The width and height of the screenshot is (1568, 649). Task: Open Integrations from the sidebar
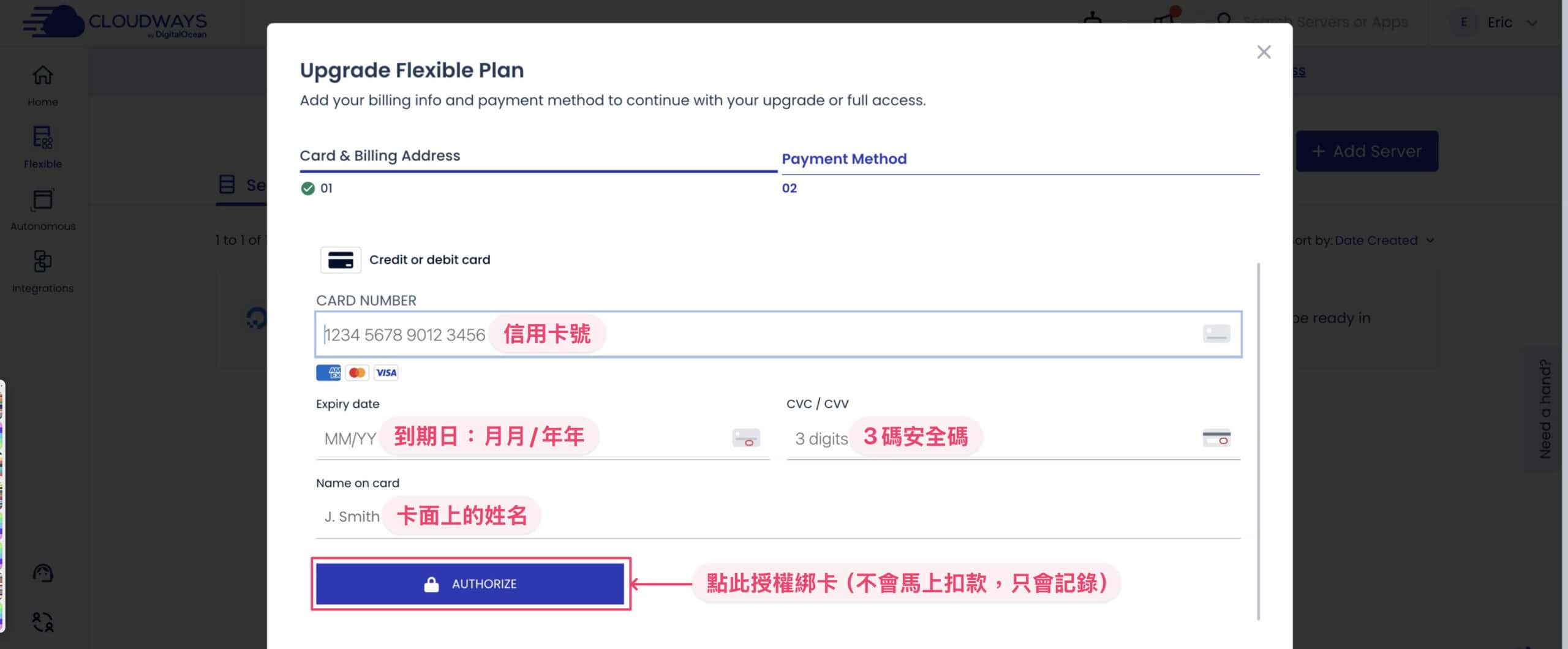(42, 262)
